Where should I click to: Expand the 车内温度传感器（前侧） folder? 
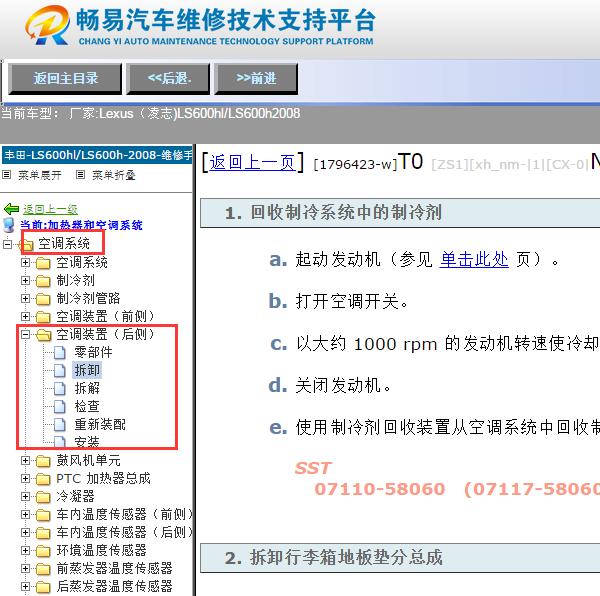point(25,515)
